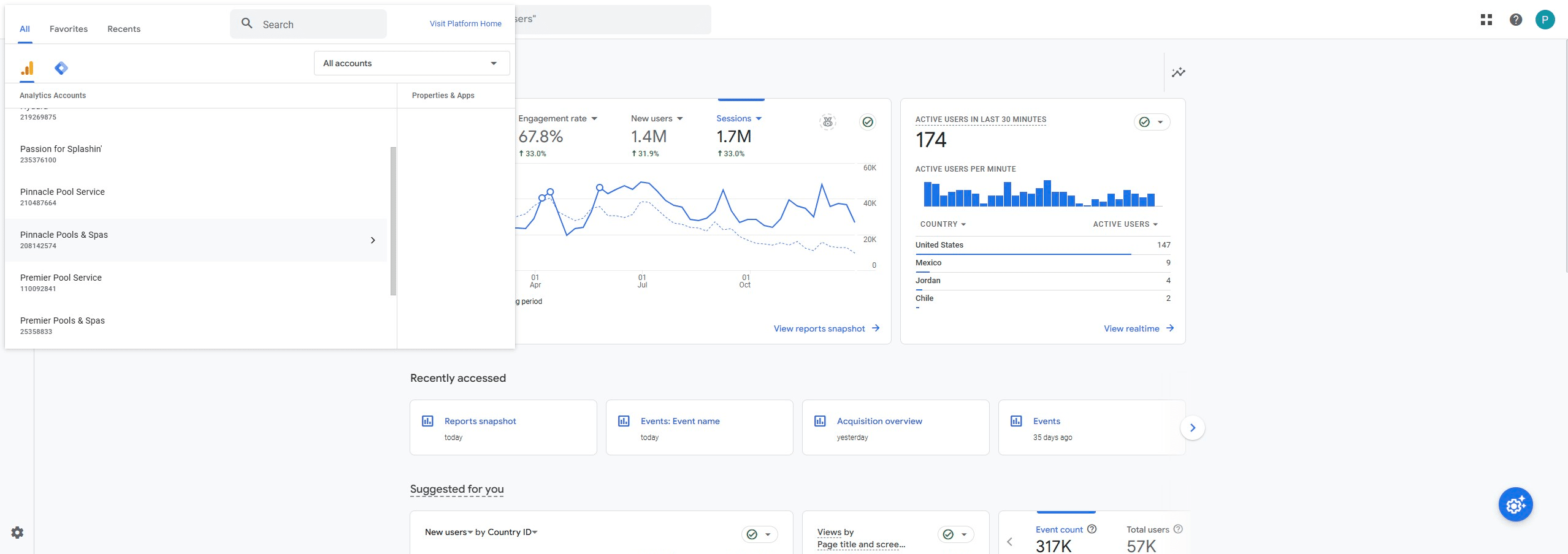
Task: Expand Pinnacle Pools & Spas account chevron
Action: (373, 240)
